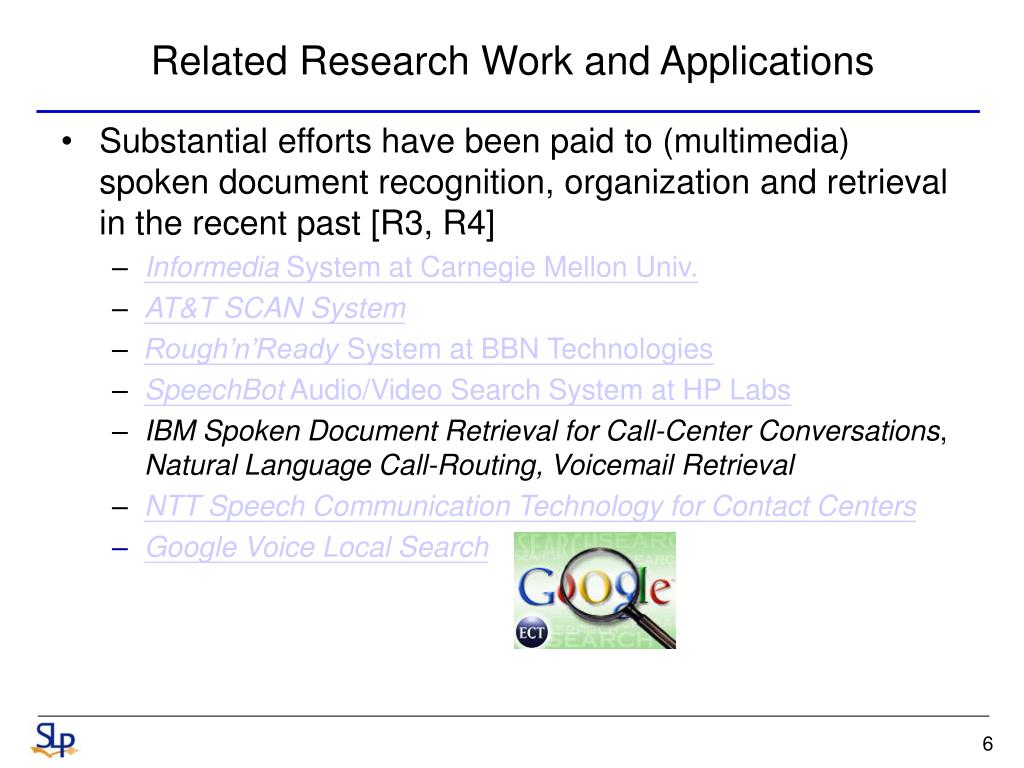This screenshot has width=1024, height=768.
Task: Click the Google magnifying glass image
Action: pos(595,590)
